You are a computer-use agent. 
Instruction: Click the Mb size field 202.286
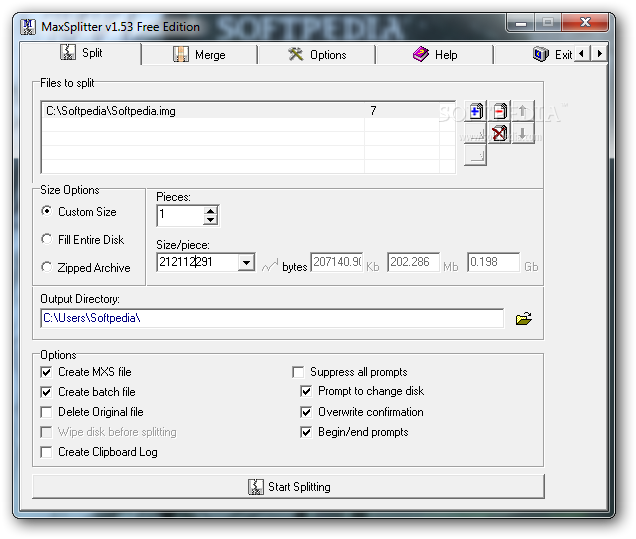pos(413,262)
